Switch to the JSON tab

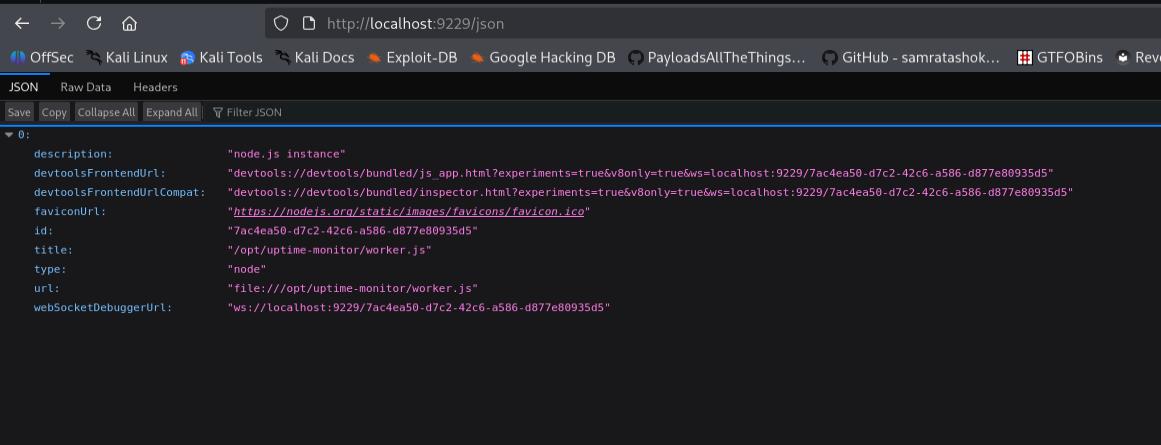point(24,87)
